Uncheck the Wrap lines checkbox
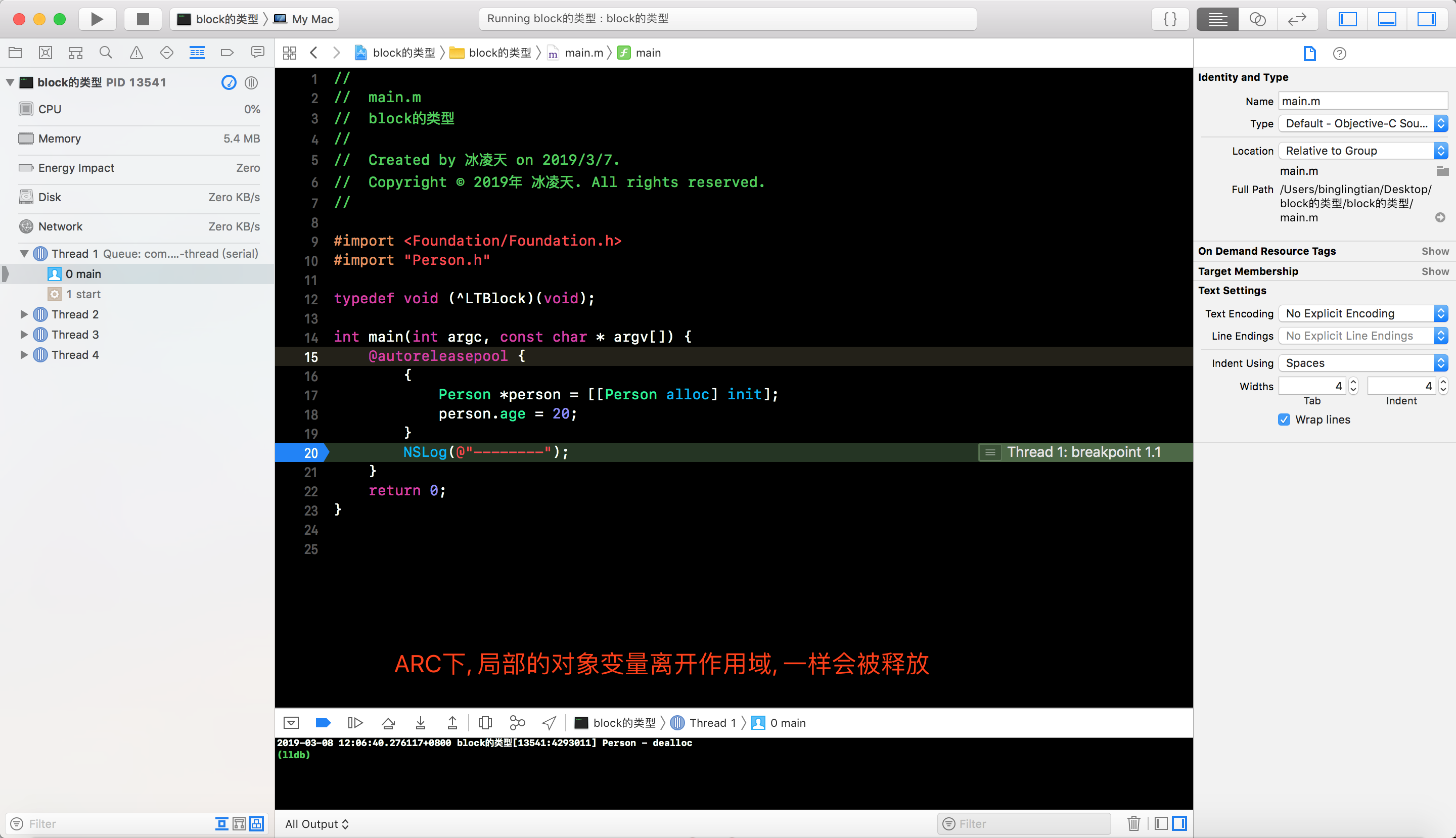1456x838 pixels. [1284, 420]
